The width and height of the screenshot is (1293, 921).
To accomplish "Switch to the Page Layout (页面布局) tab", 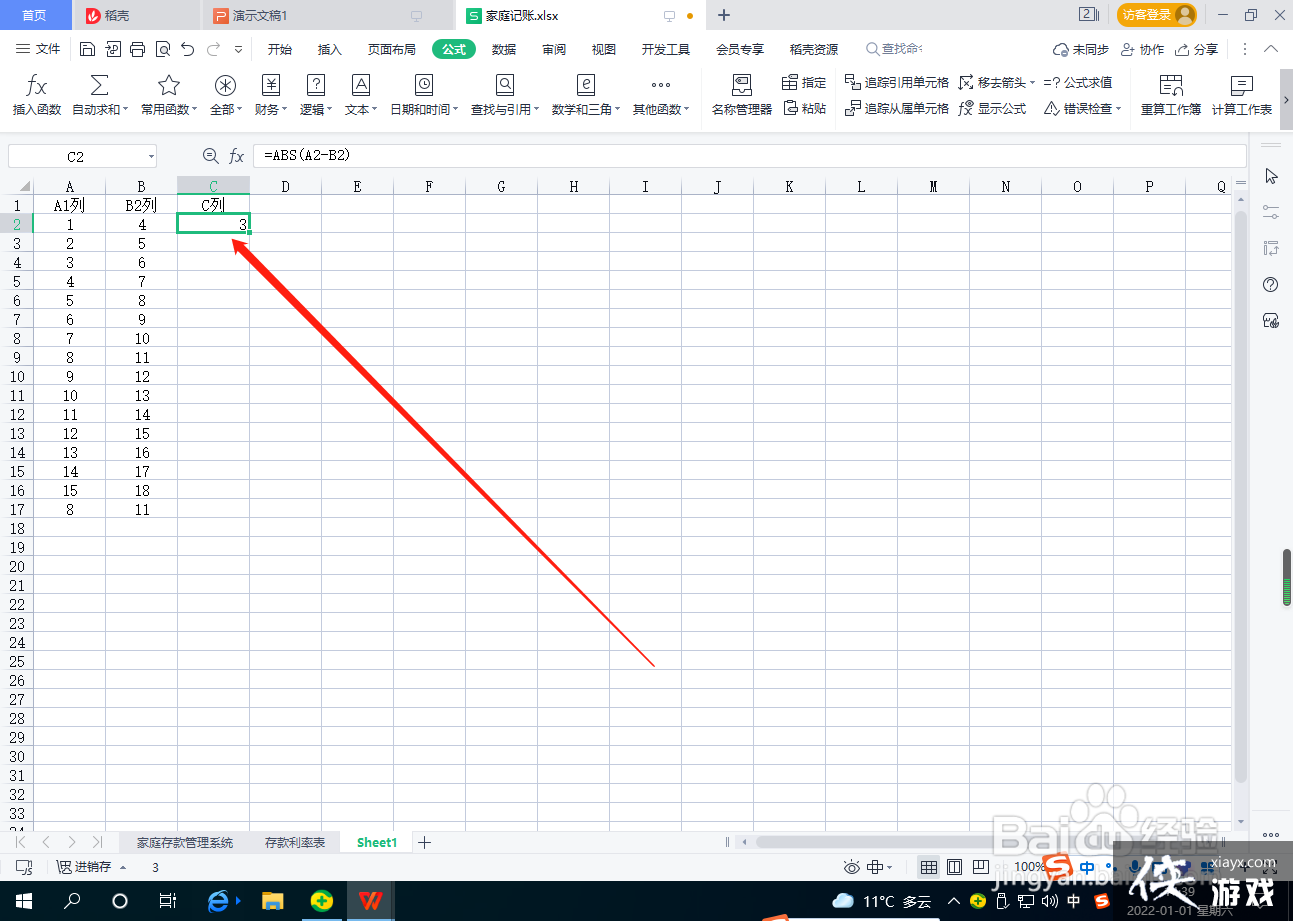I will pyautogui.click(x=391, y=49).
